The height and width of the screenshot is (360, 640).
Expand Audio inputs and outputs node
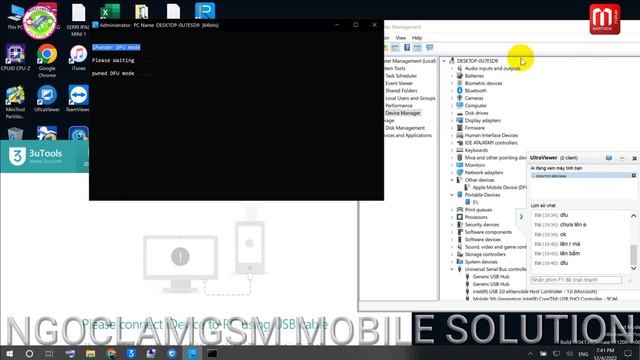click(x=452, y=68)
